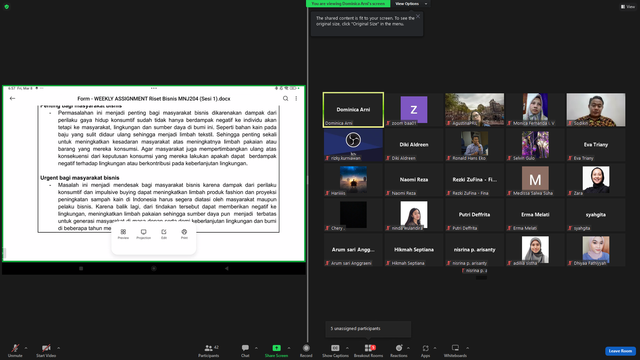Open the Chat panel
Viewport: 640px width, 360px height.
pyautogui.click(x=245, y=350)
